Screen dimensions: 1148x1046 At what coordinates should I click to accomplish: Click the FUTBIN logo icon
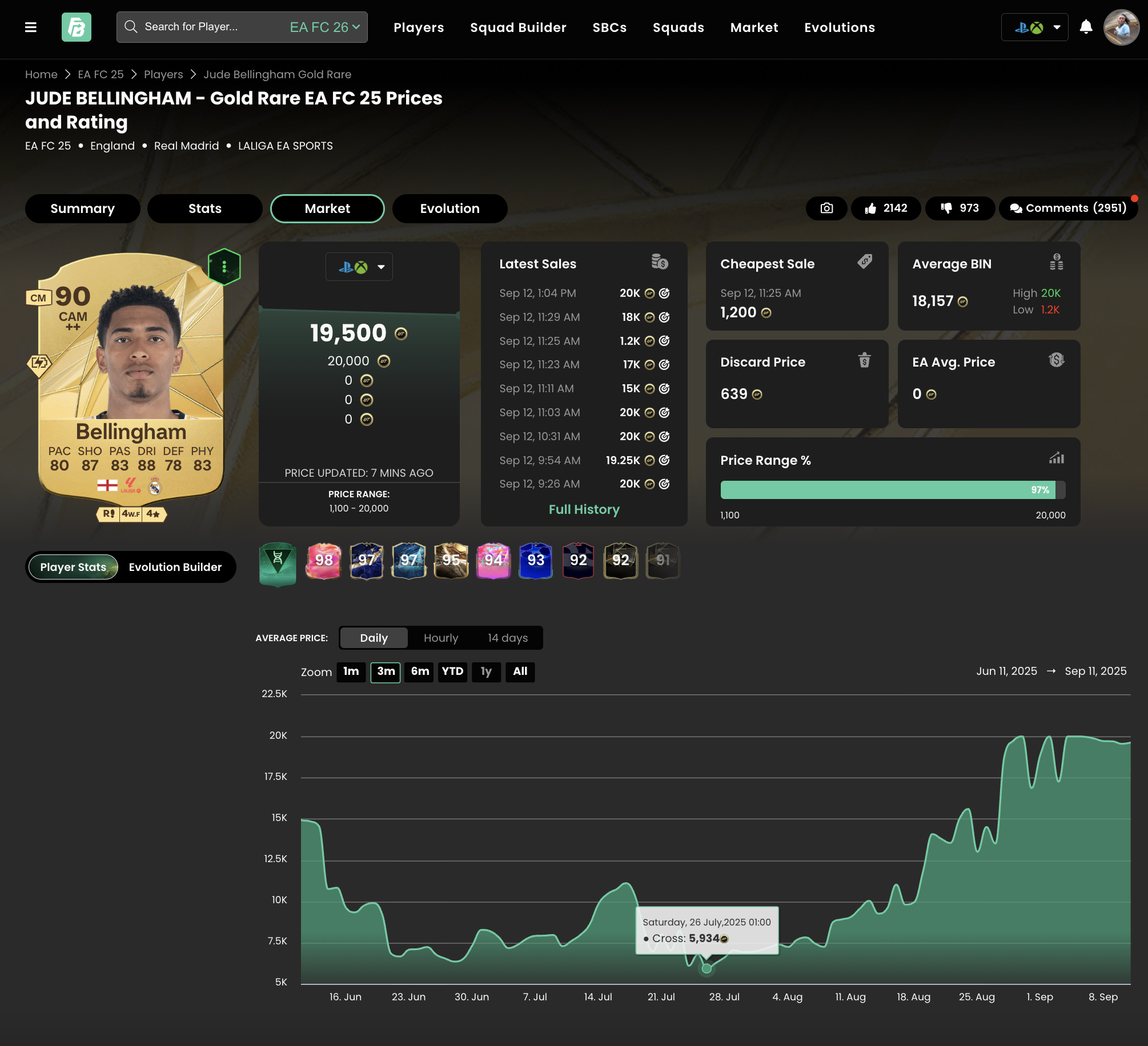[77, 27]
